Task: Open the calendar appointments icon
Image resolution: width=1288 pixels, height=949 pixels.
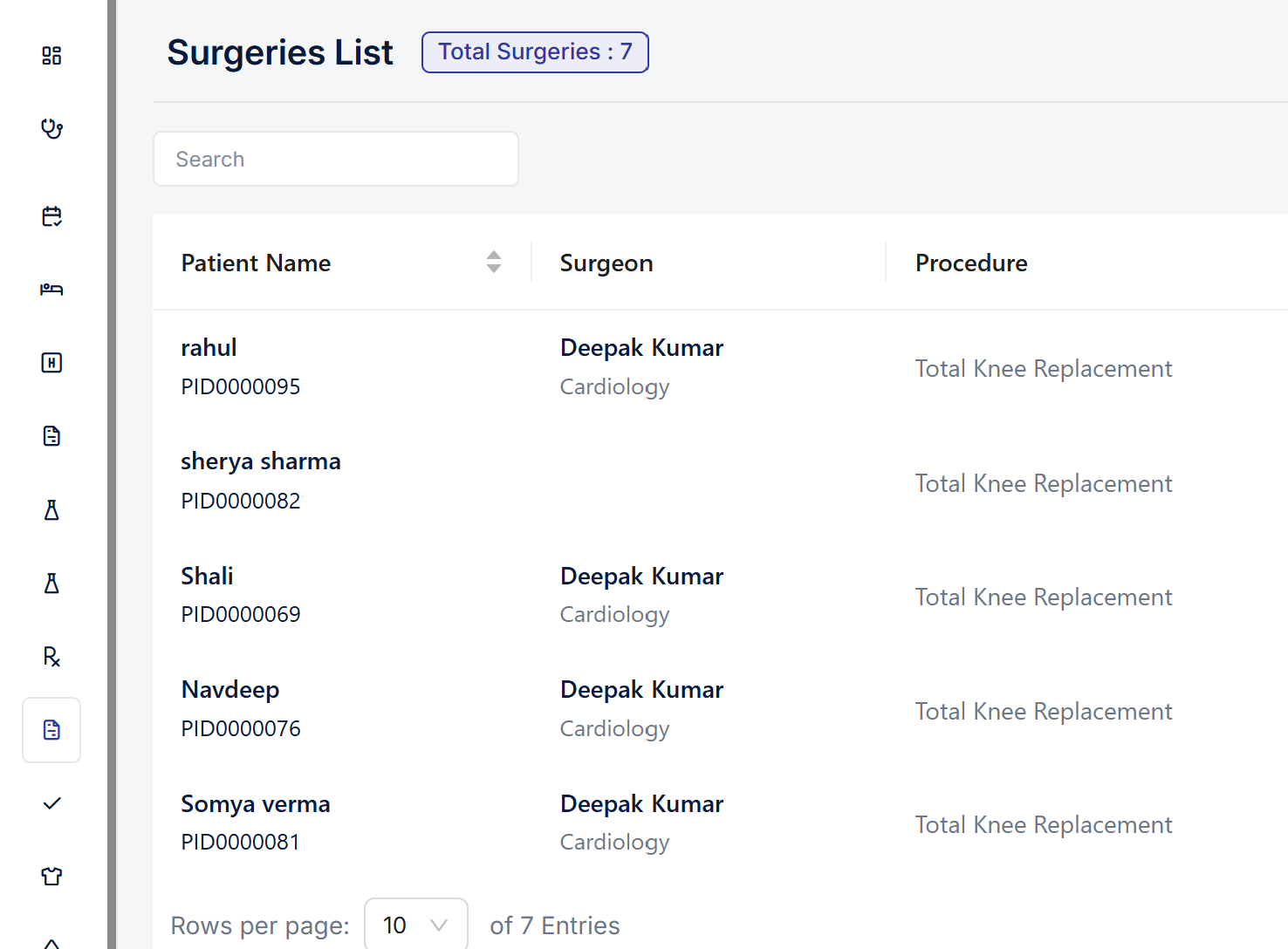Action: pyautogui.click(x=51, y=216)
